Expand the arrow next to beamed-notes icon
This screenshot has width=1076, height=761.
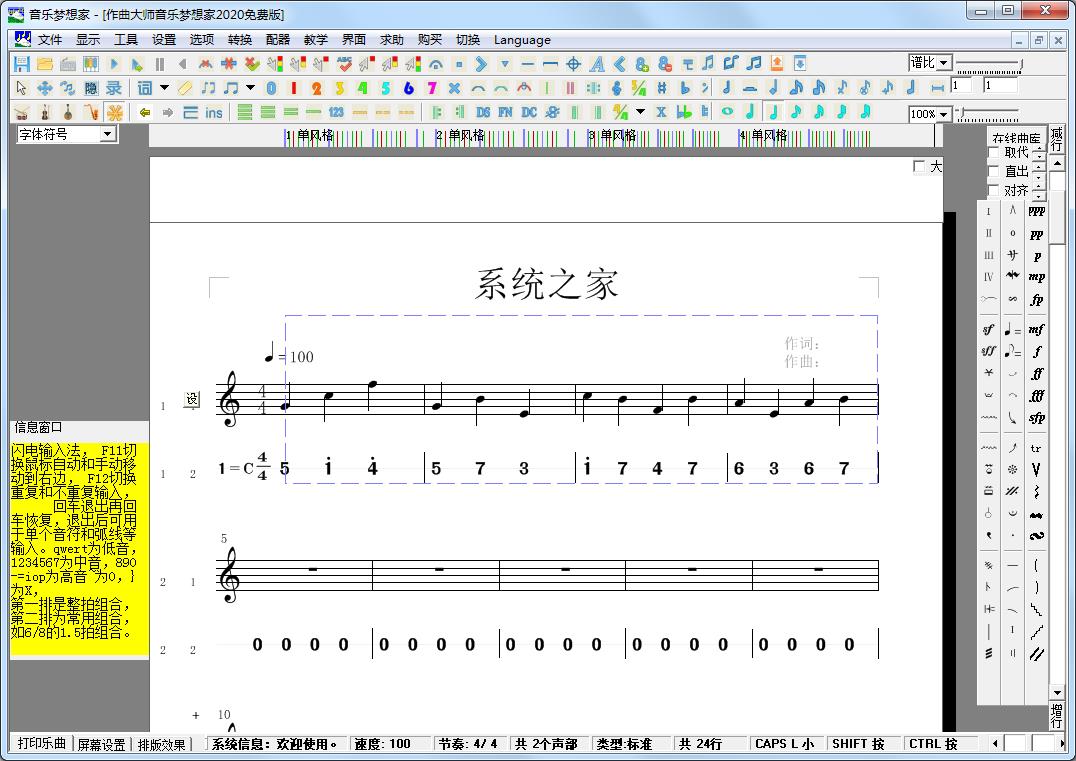tap(250, 88)
